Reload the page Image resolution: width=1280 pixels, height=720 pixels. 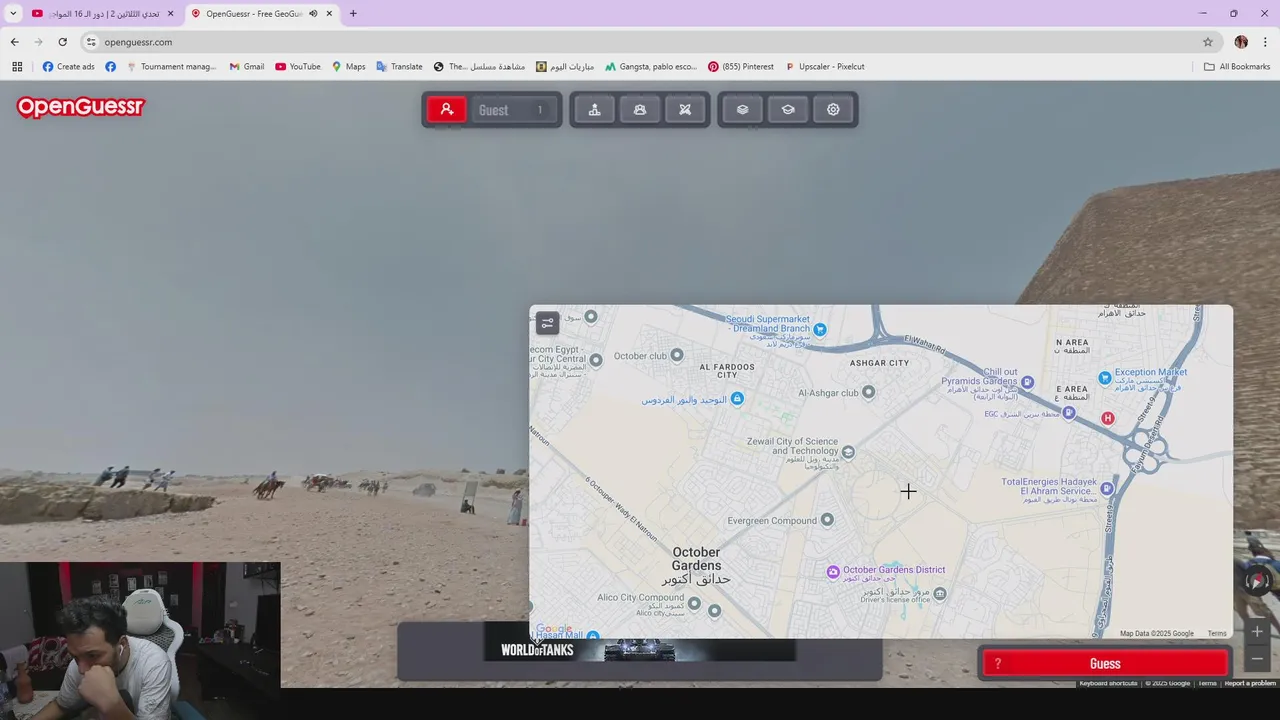(62, 42)
